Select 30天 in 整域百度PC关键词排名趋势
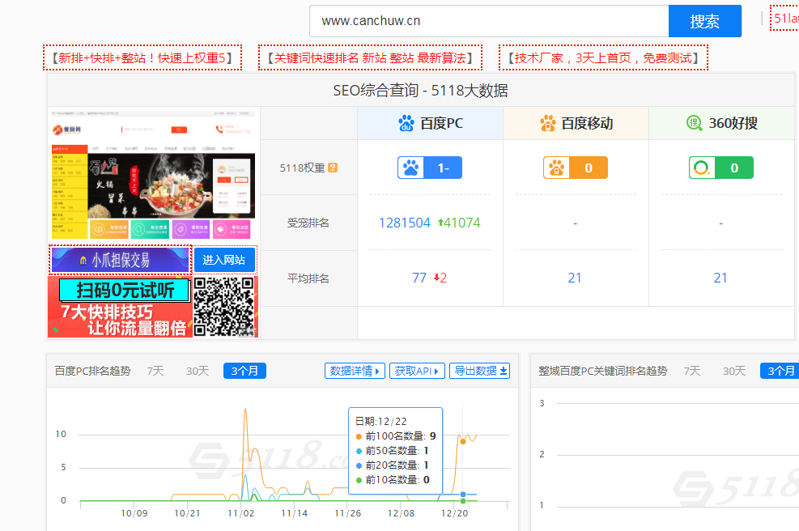Viewport: 799px width, 531px height. coord(734,371)
